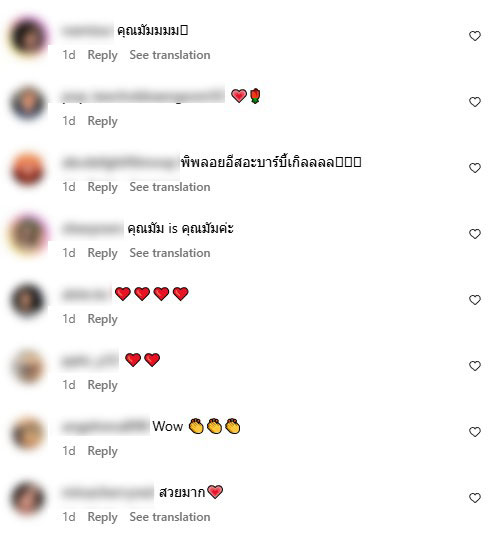Open avatar of the heart and rose commenter
Viewport: 490px width, 543px height.
28,103
